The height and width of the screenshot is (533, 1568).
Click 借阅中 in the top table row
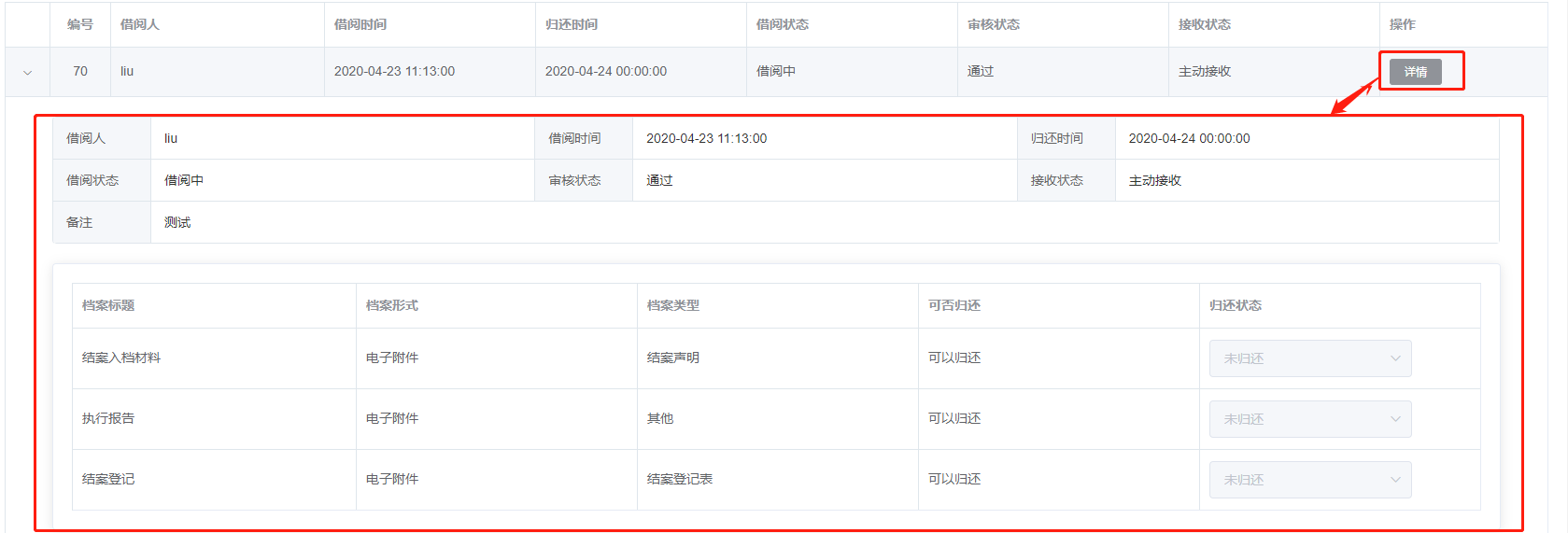tap(776, 71)
